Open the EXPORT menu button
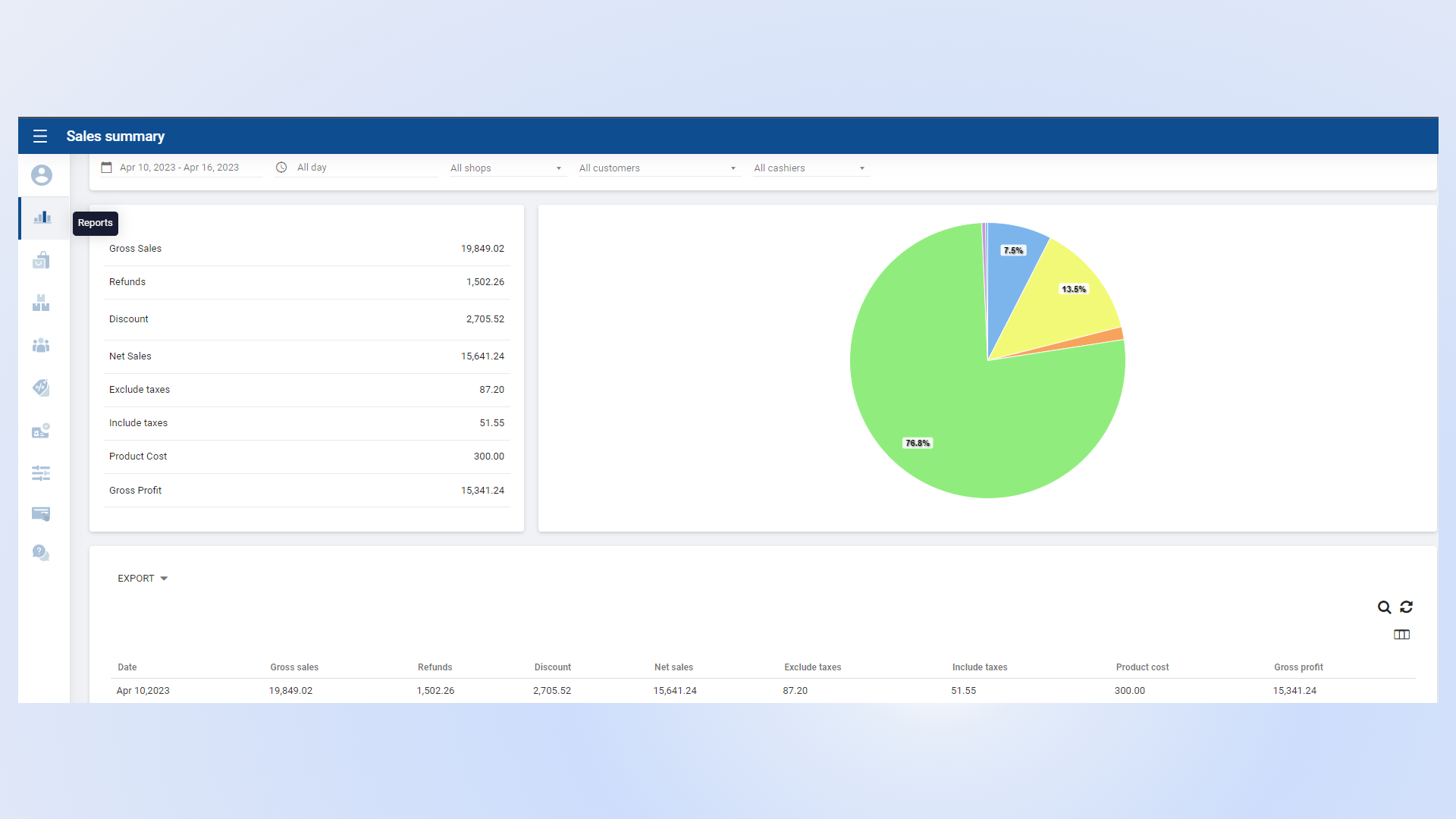The image size is (1456, 819). coord(142,579)
